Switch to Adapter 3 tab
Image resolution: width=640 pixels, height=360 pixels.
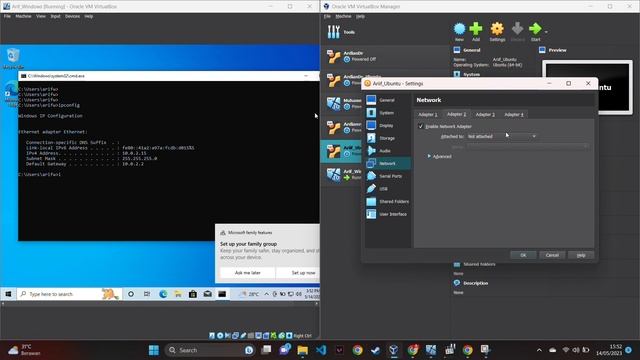[x=485, y=115]
